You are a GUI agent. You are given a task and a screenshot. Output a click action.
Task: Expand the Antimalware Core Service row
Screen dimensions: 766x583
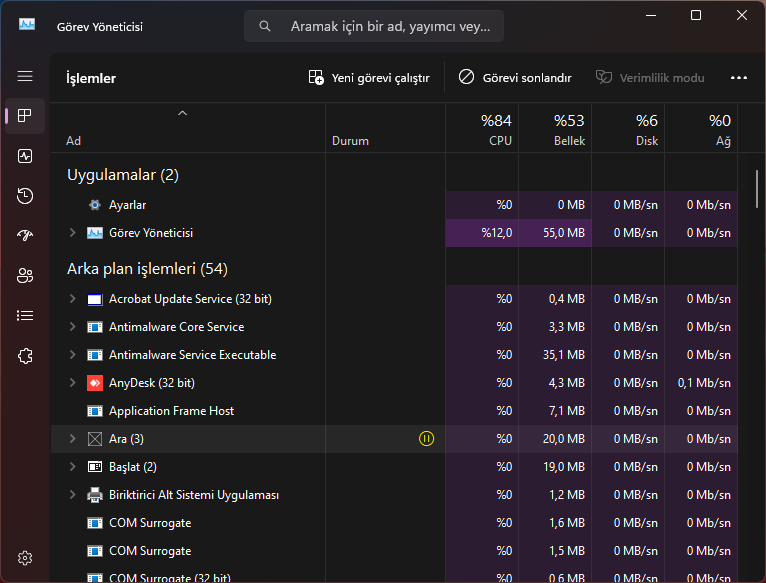pos(72,326)
